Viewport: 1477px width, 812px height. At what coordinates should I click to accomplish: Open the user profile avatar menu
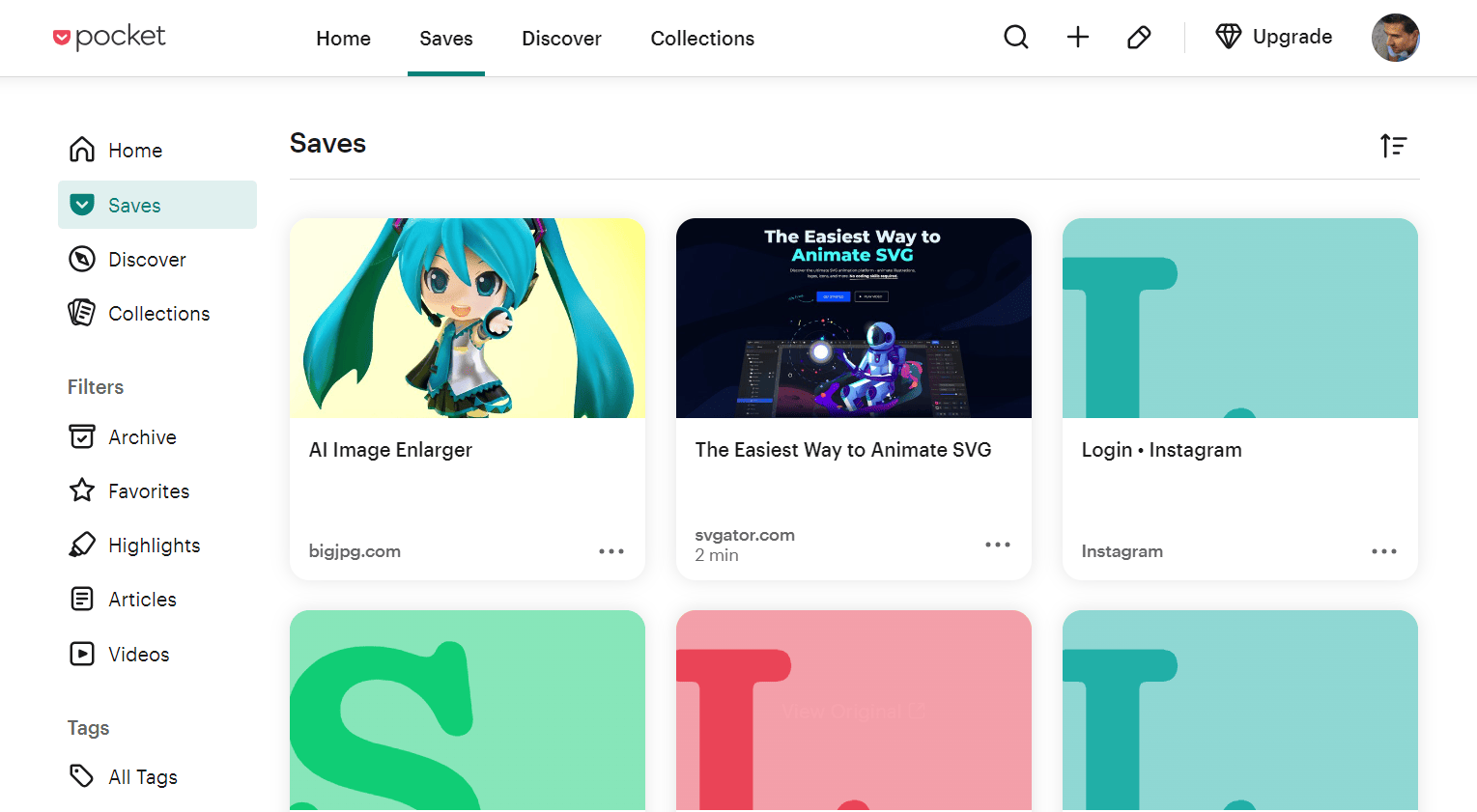coord(1395,38)
